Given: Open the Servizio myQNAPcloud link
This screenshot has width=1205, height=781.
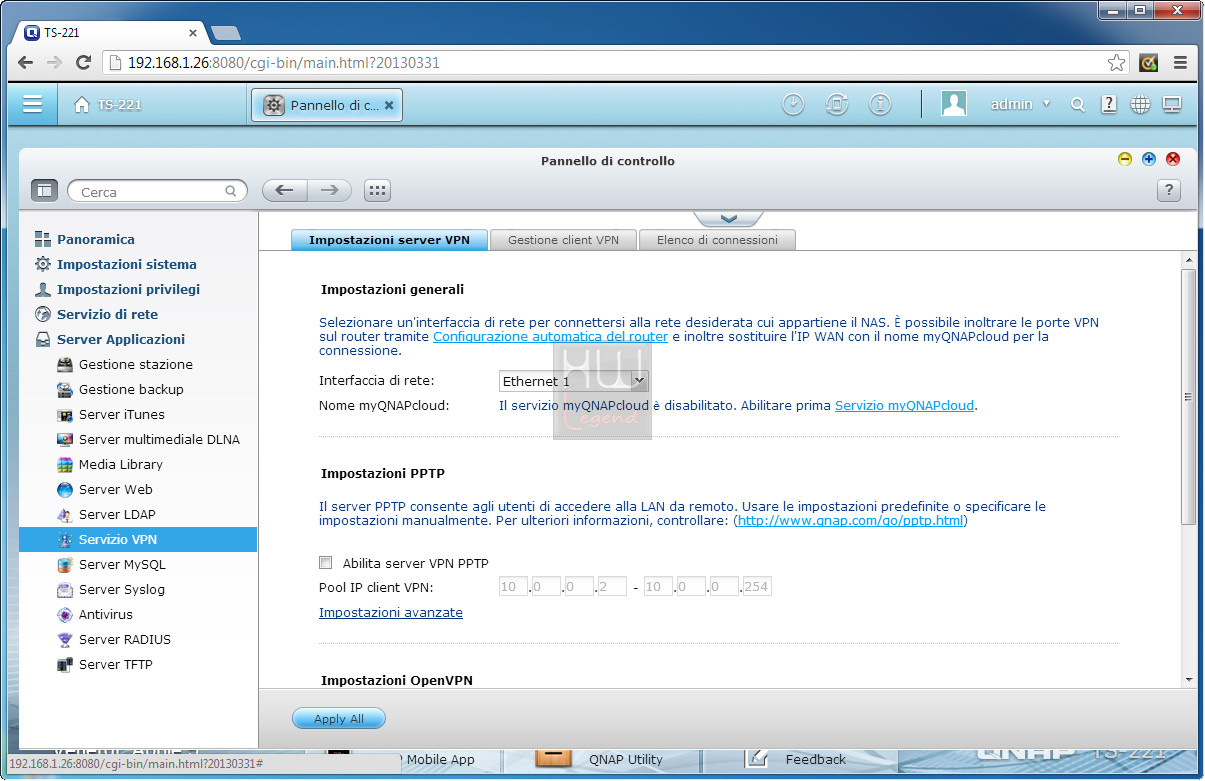Looking at the screenshot, I should coord(904,406).
